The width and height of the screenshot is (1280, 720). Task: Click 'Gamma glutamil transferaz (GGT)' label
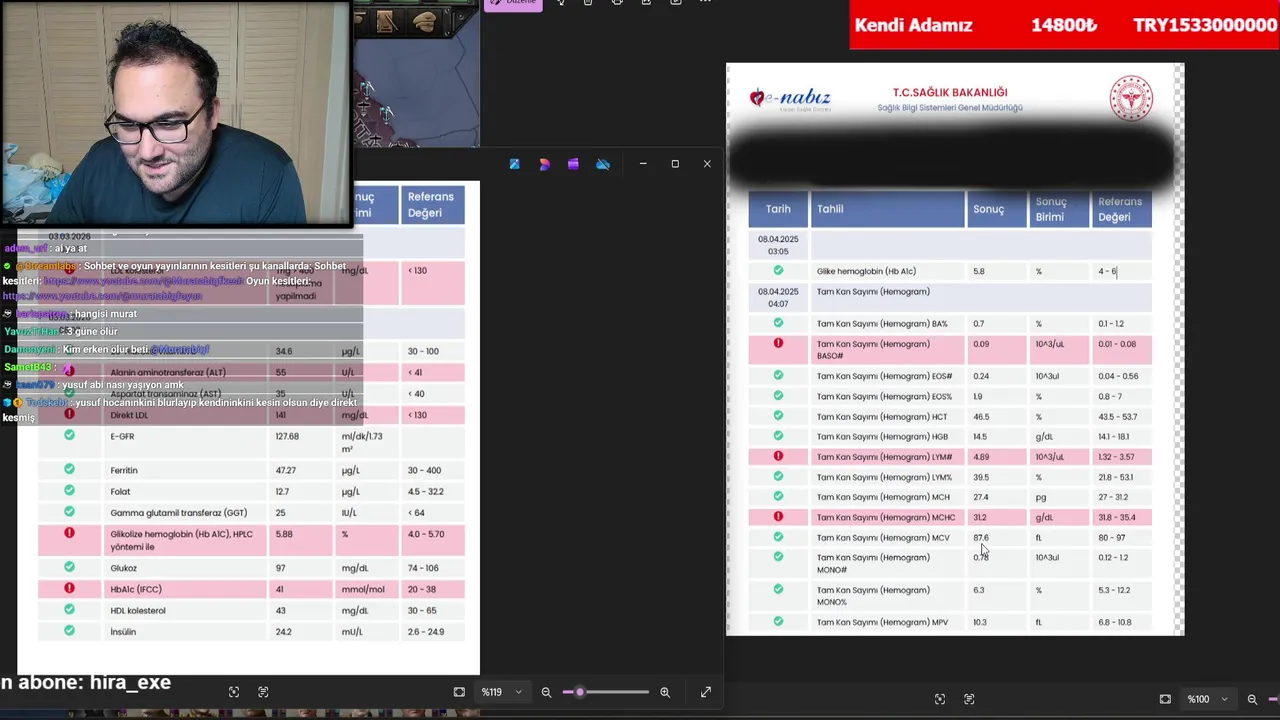(x=179, y=513)
